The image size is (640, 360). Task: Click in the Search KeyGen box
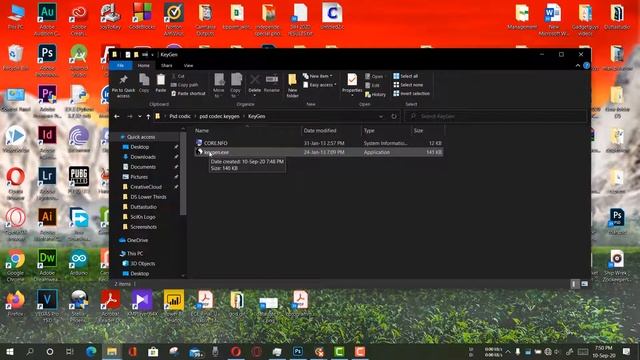coord(496,116)
